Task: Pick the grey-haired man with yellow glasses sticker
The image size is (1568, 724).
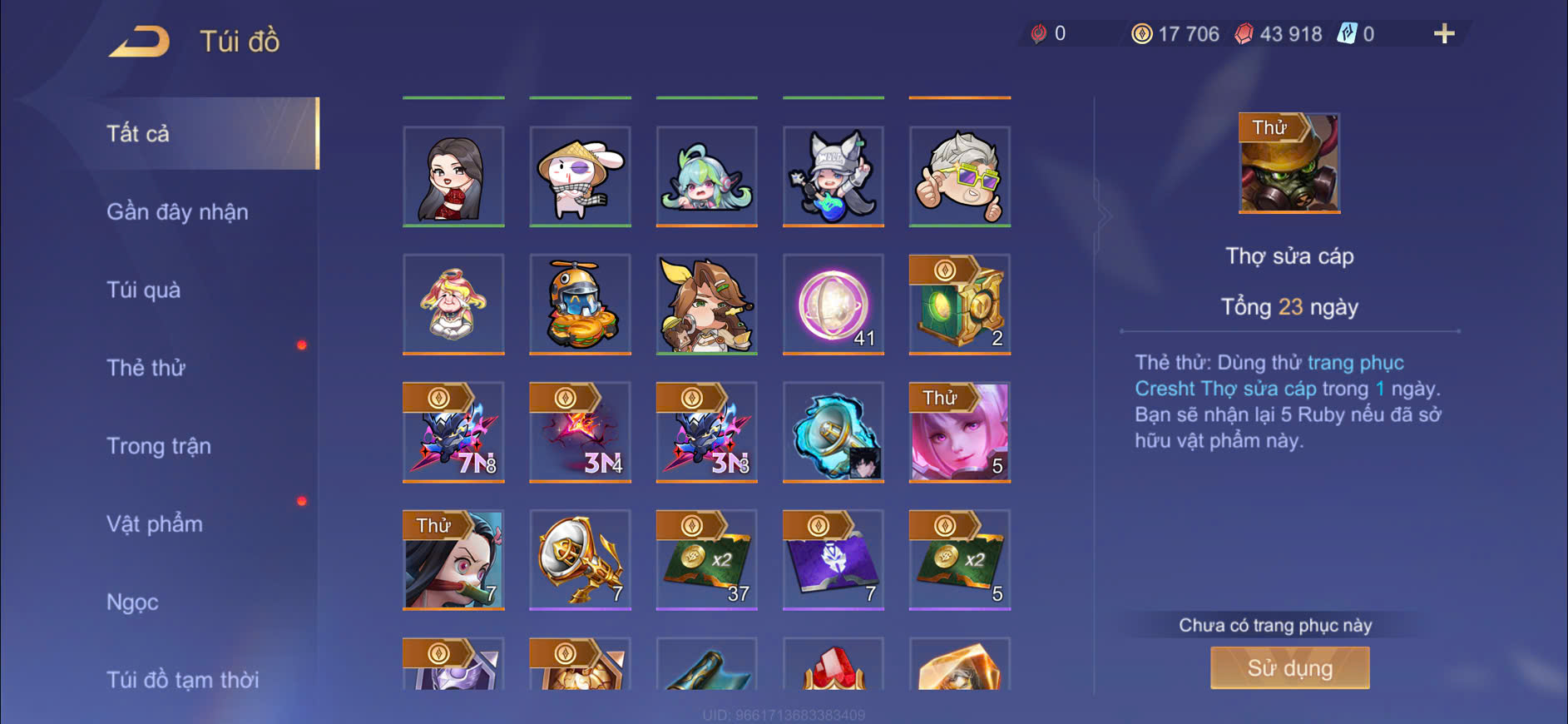Action: [959, 176]
